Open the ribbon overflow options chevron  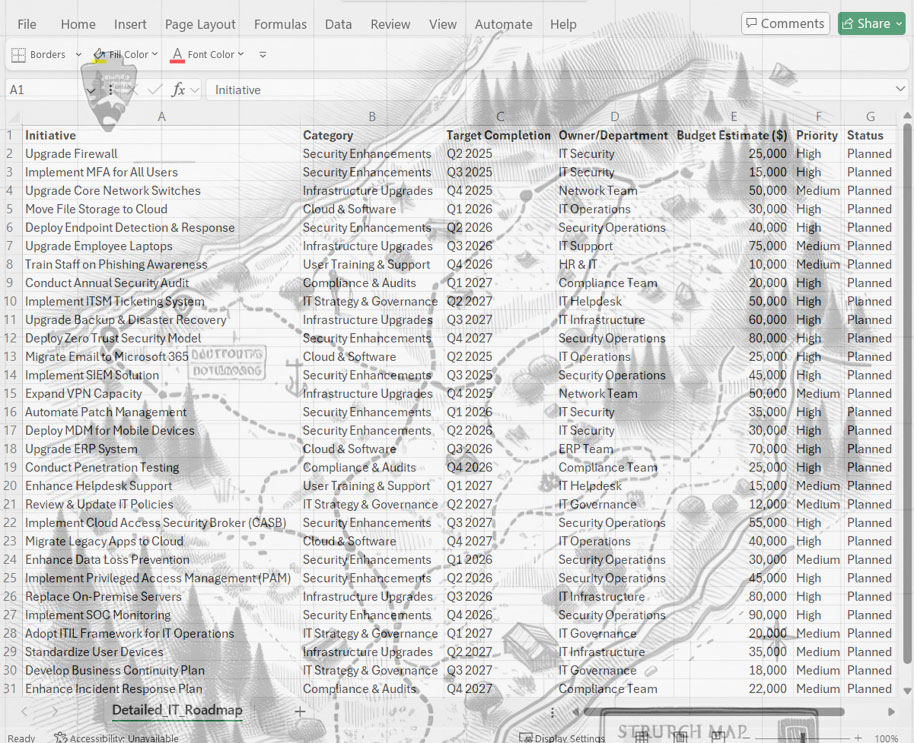click(263, 55)
